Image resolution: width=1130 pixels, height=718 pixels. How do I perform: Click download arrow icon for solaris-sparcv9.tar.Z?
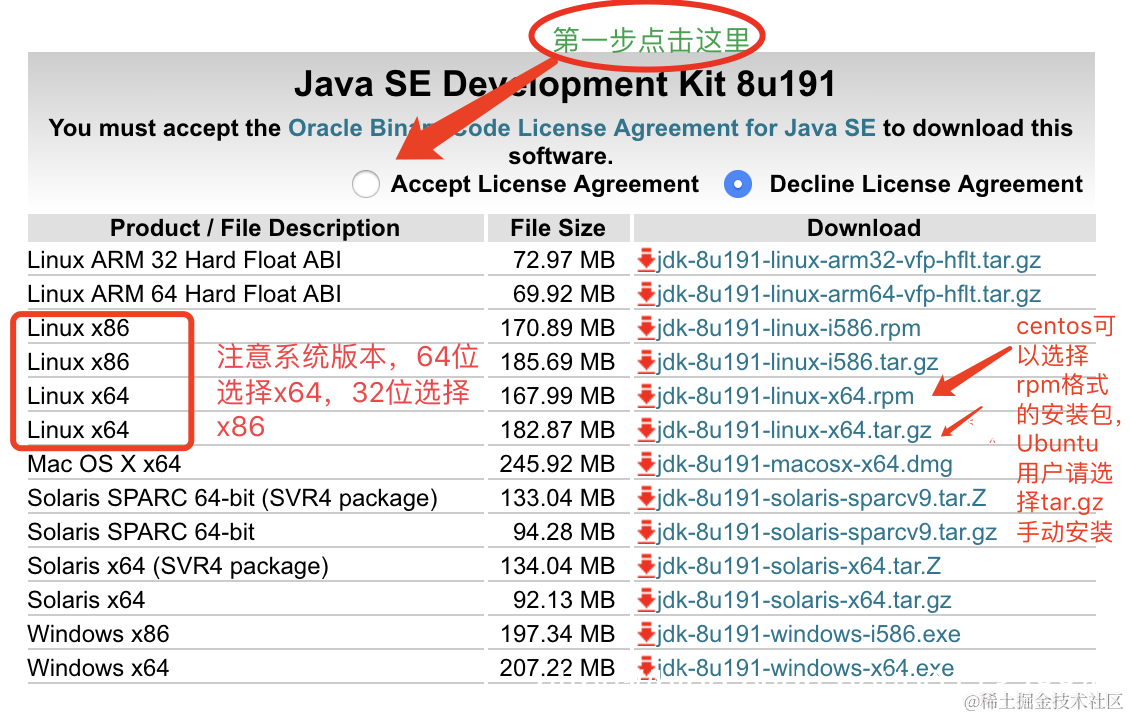pos(646,498)
